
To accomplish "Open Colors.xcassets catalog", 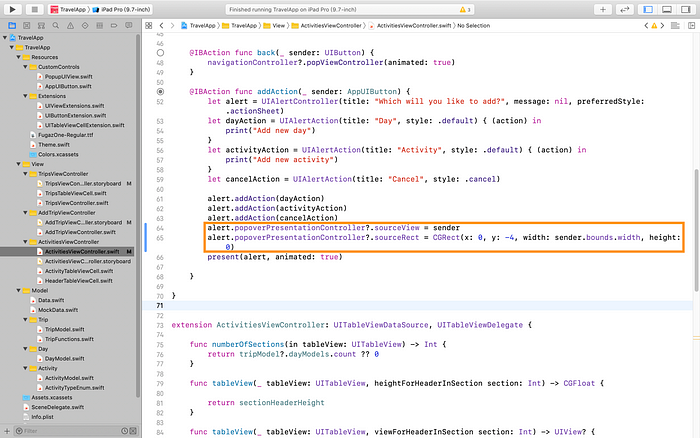I will (x=58, y=154).
